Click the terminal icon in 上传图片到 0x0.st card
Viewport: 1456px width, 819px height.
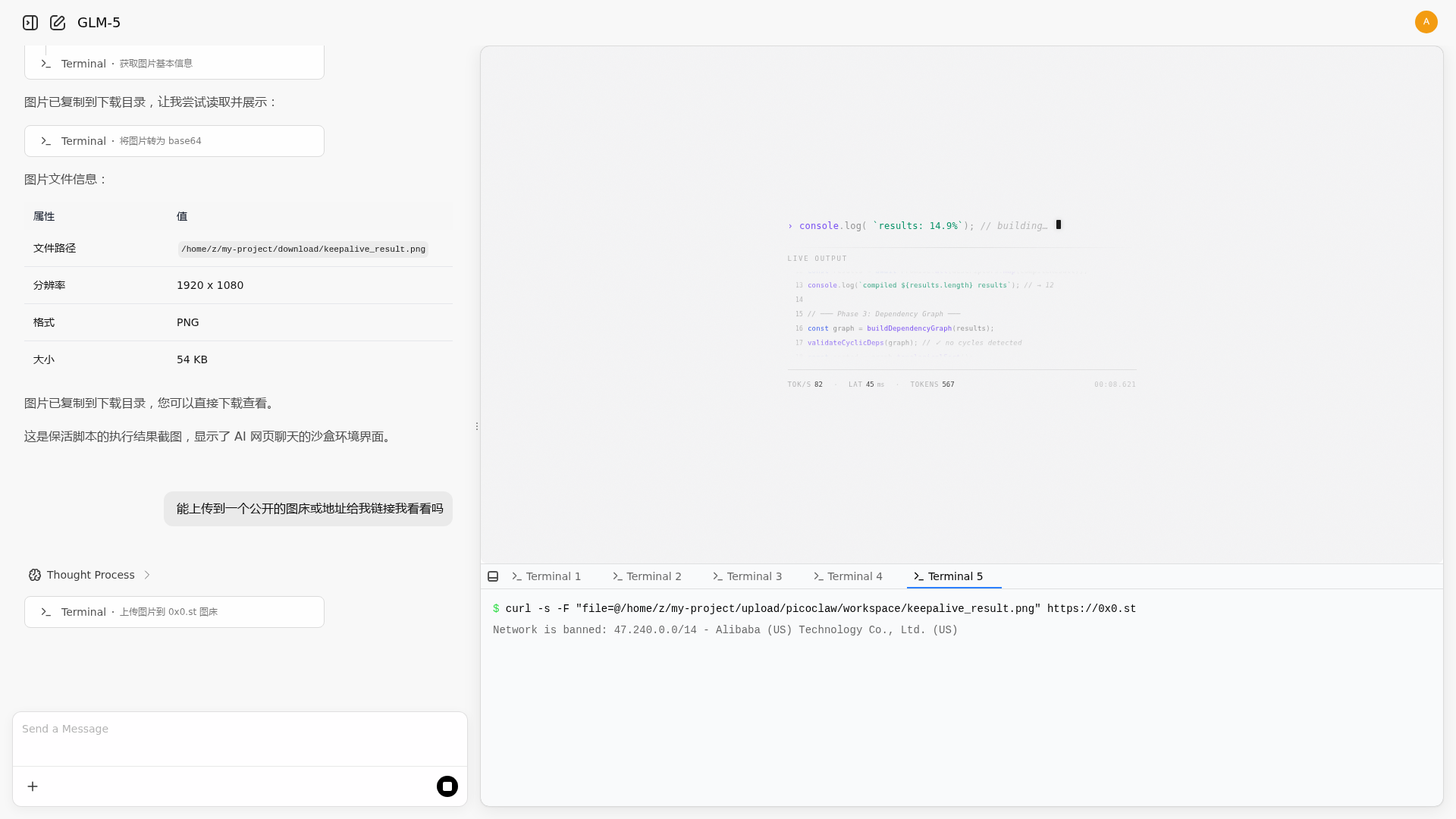45,612
